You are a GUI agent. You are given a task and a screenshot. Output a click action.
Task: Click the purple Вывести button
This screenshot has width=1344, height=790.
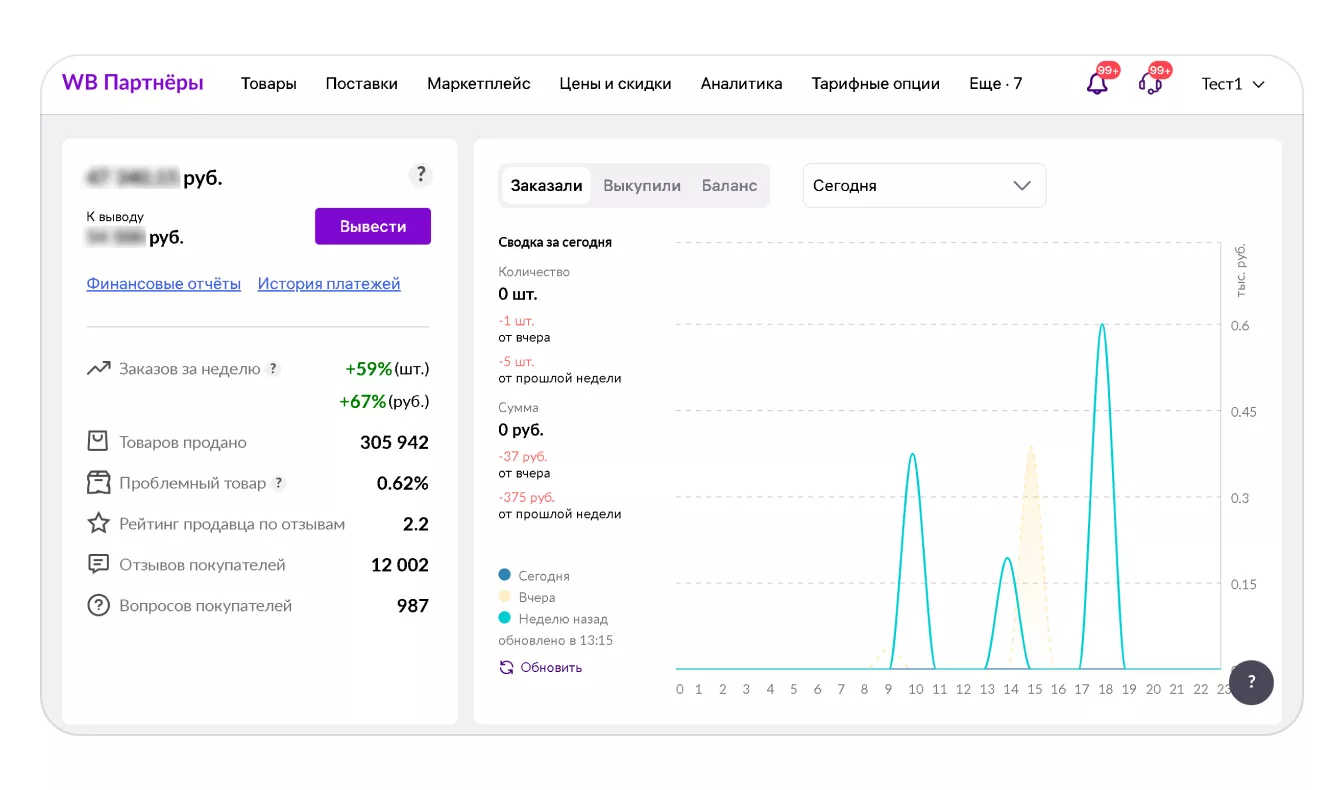pos(373,226)
